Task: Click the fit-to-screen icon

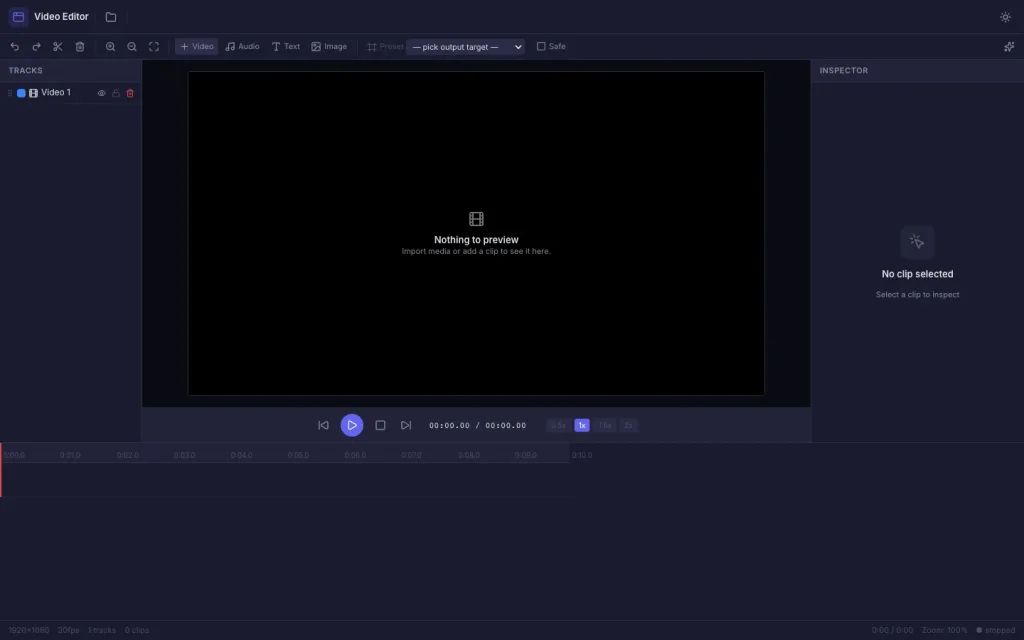Action: tap(154, 46)
